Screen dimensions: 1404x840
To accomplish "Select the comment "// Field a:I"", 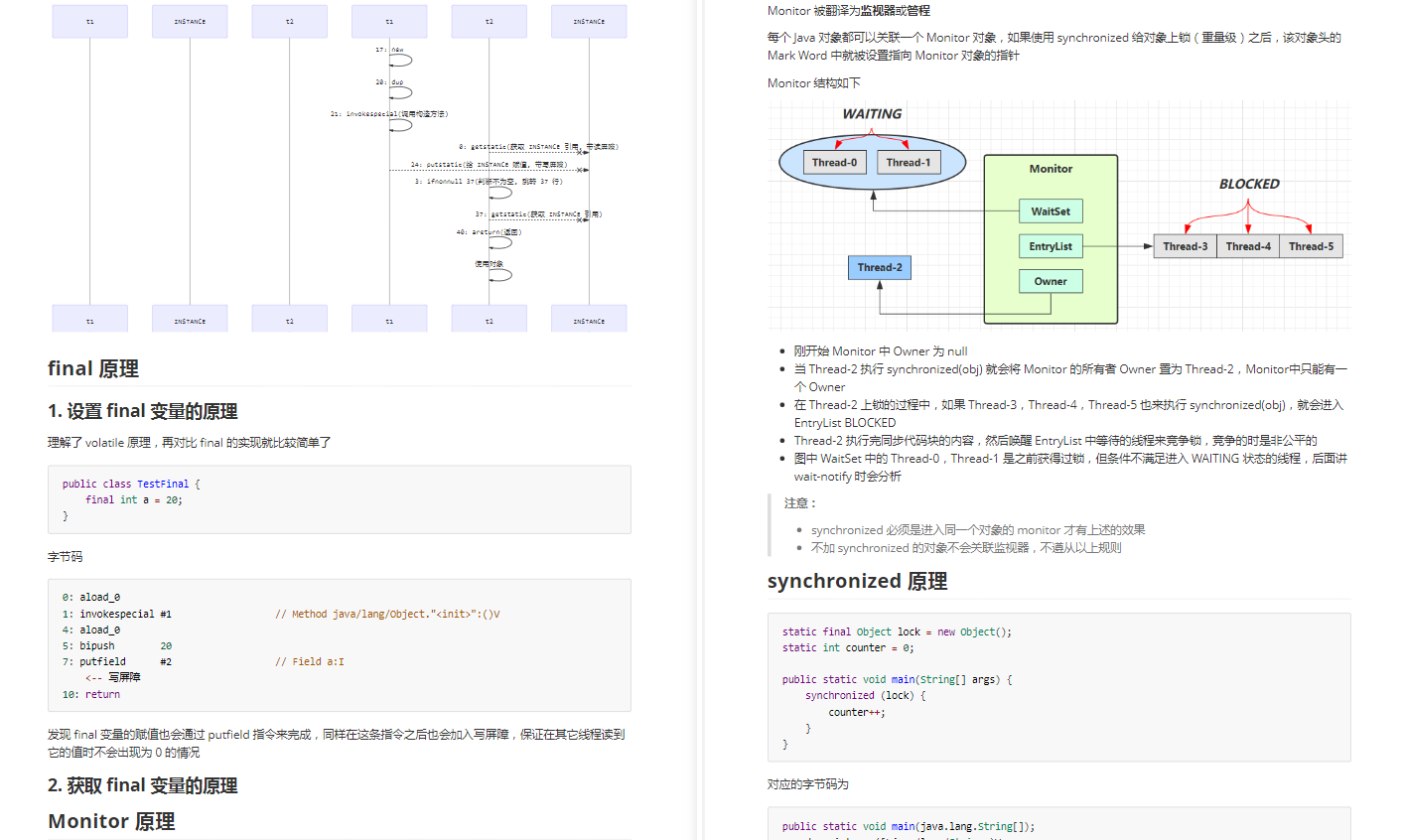I will pyautogui.click(x=310, y=661).
